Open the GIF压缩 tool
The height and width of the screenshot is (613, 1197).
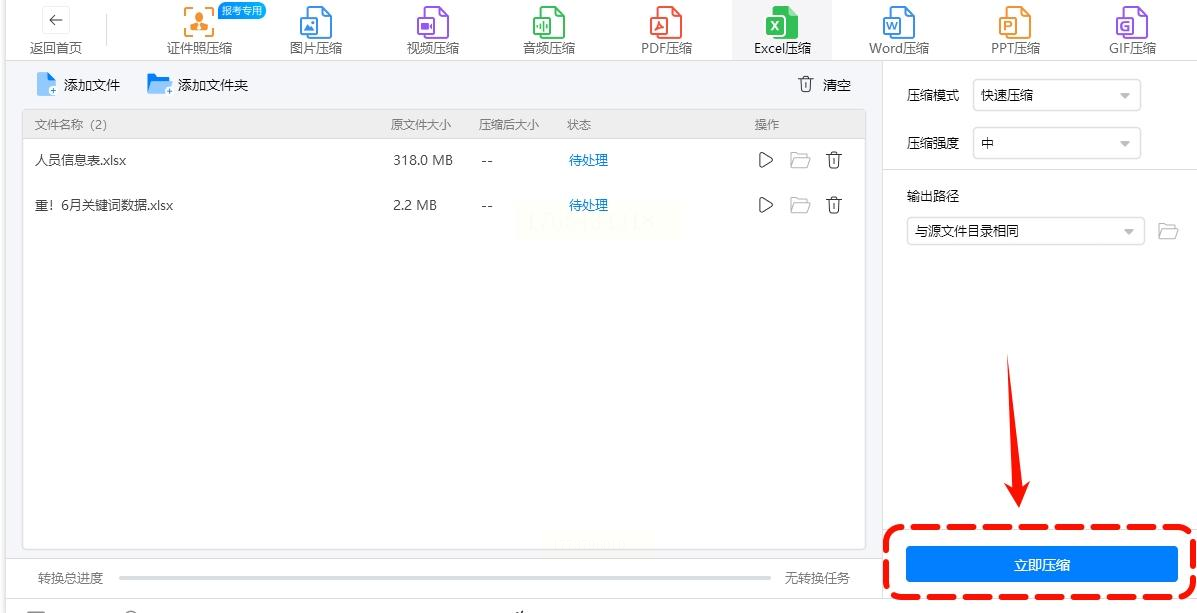(1132, 31)
